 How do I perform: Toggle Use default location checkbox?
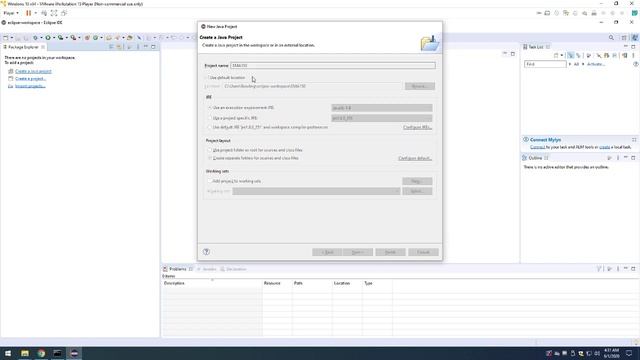pos(207,78)
